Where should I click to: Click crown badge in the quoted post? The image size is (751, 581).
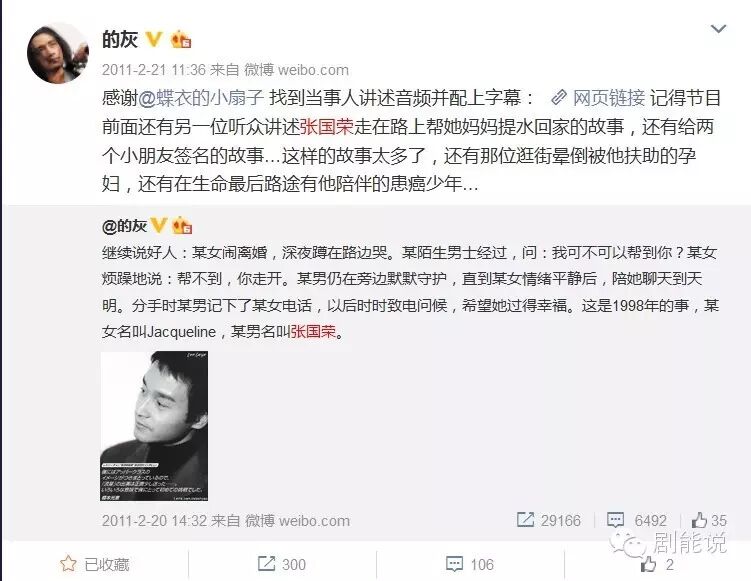tap(182, 225)
